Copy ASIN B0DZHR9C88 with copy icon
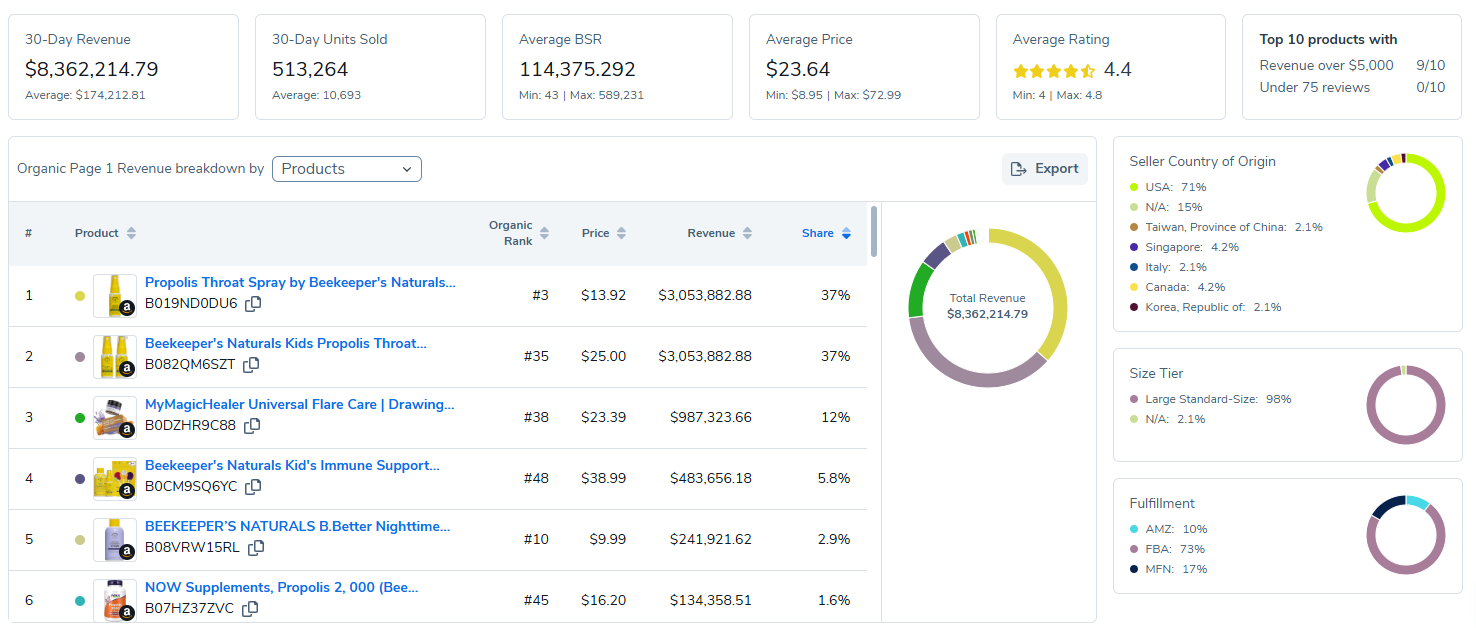 [x=252, y=425]
